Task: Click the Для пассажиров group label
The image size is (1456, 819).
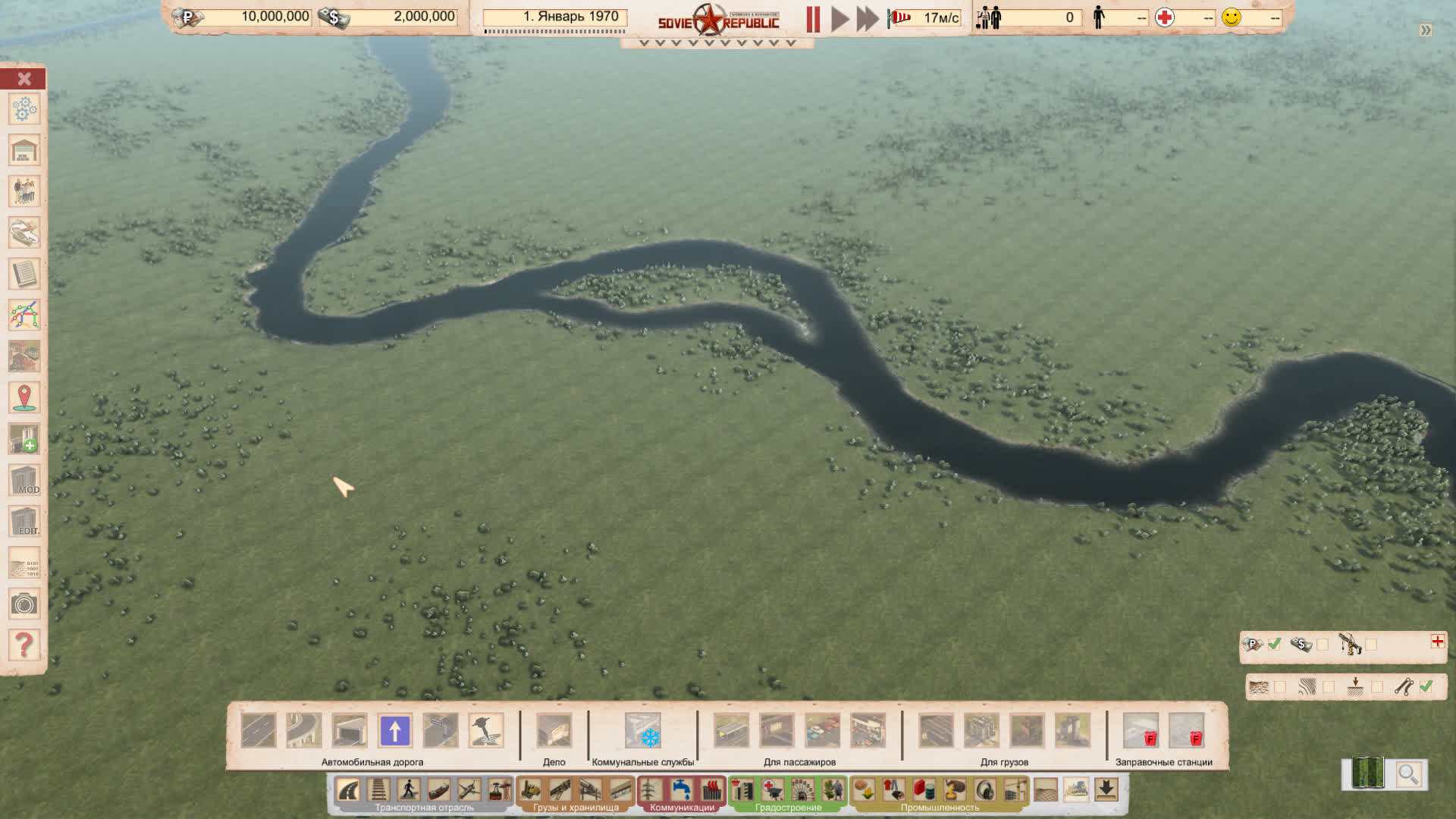Action: pyautogui.click(x=799, y=762)
